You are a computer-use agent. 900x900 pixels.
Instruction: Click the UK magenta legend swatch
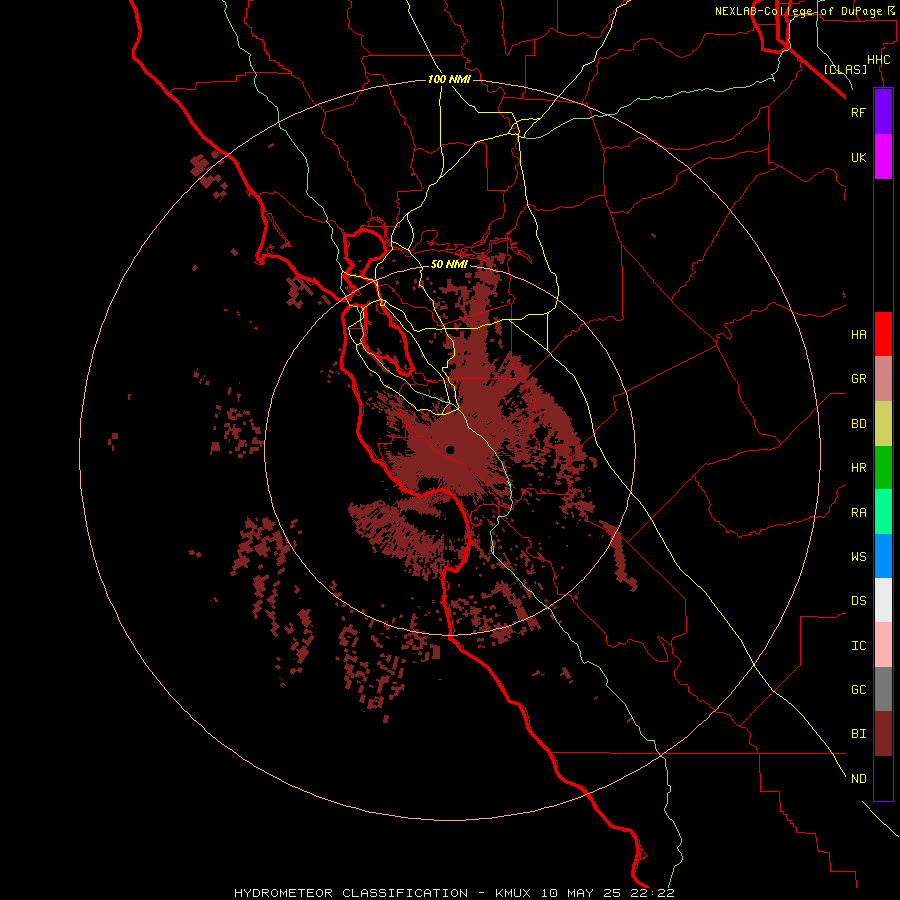click(x=883, y=157)
